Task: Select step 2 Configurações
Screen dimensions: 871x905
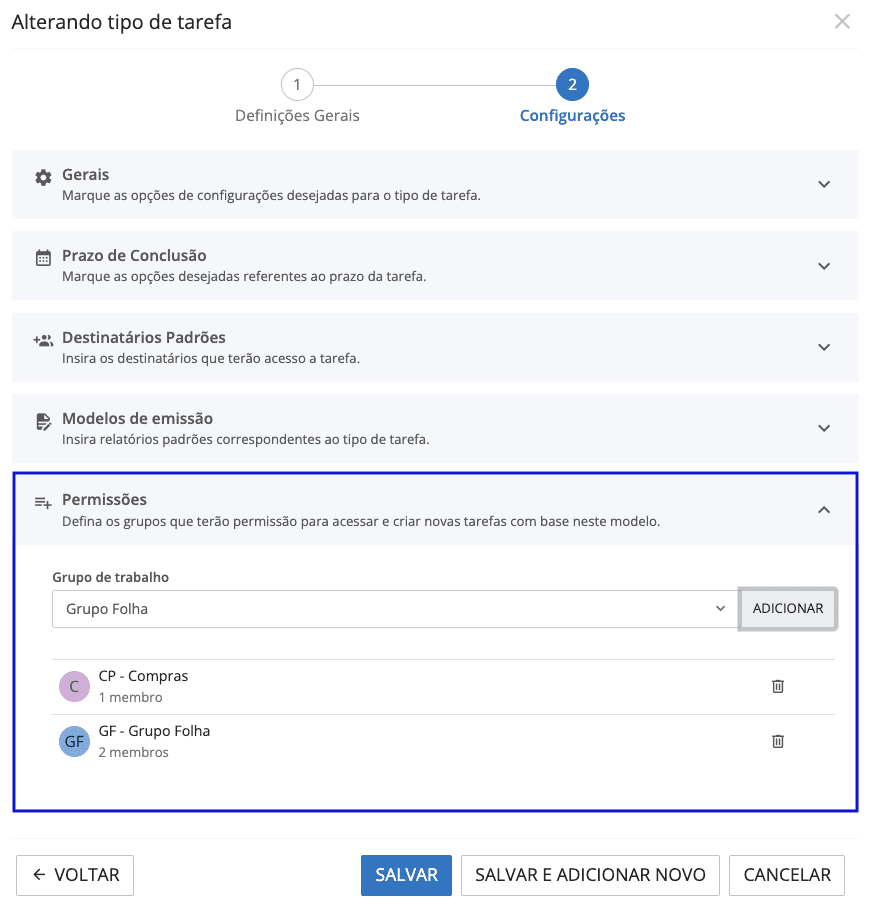Action: 572,85
